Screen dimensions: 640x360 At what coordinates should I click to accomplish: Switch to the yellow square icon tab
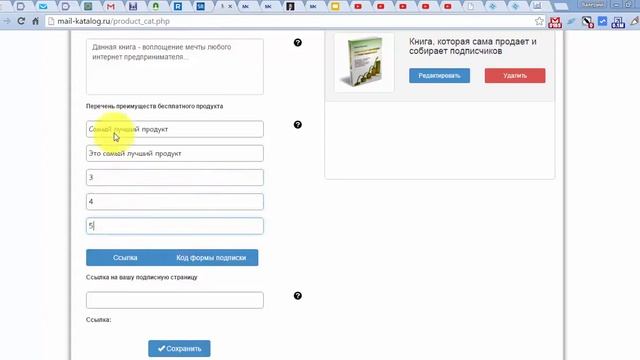tap(335, 6)
